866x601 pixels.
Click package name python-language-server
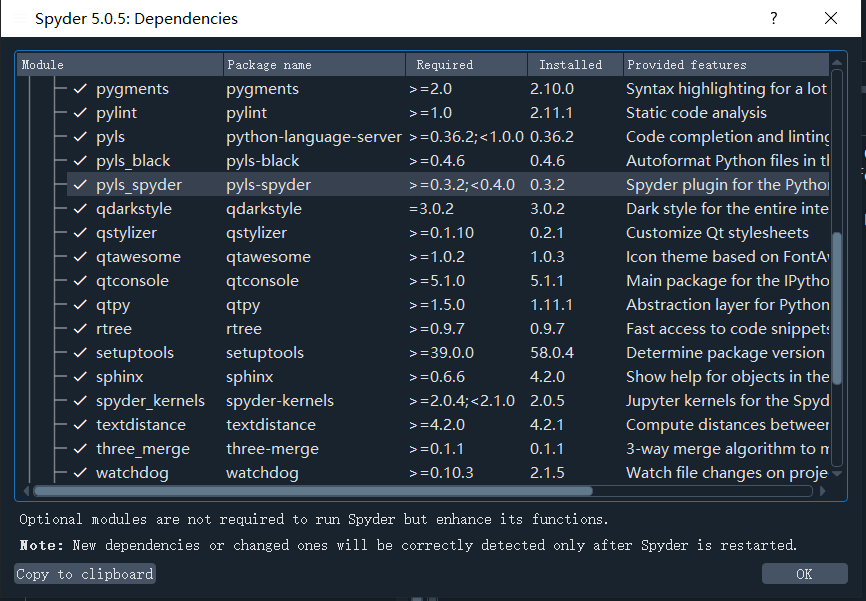314,137
